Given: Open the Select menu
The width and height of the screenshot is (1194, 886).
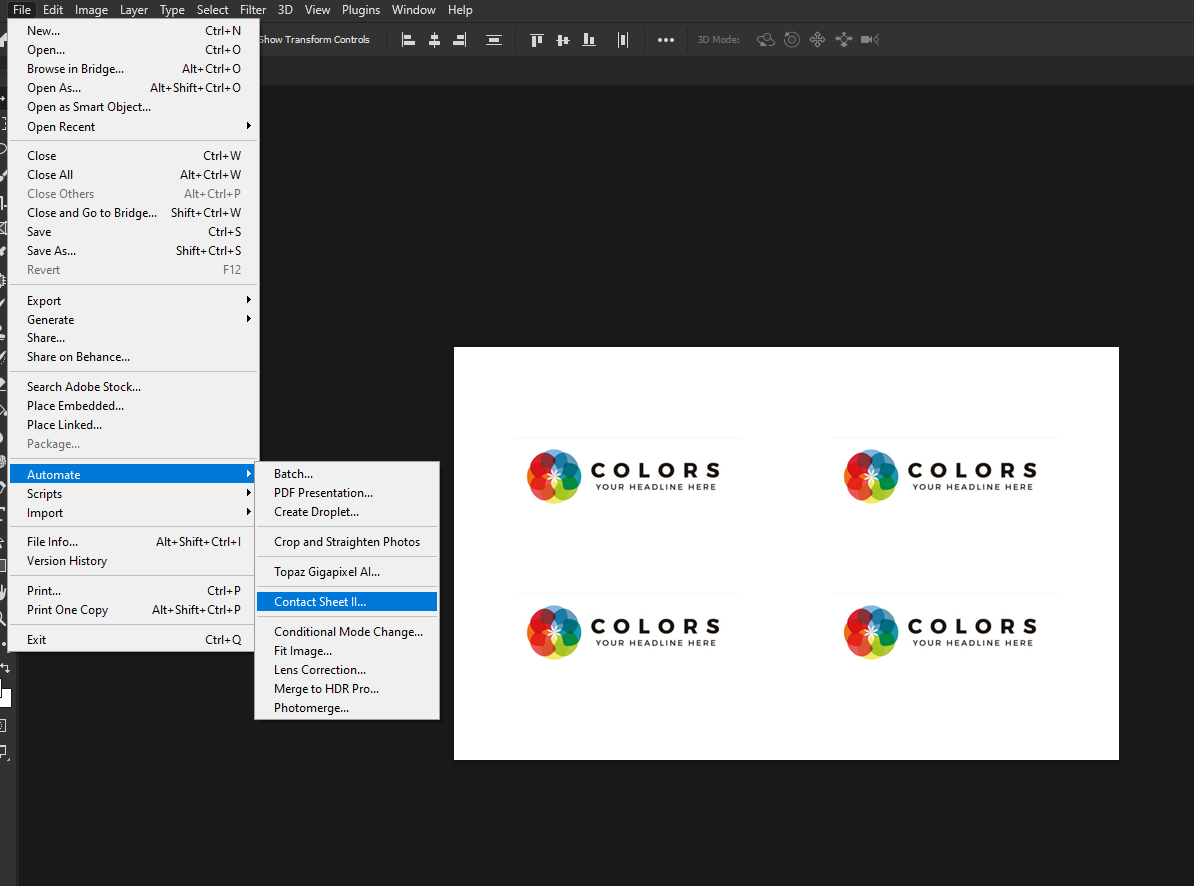Looking at the screenshot, I should pos(212,10).
